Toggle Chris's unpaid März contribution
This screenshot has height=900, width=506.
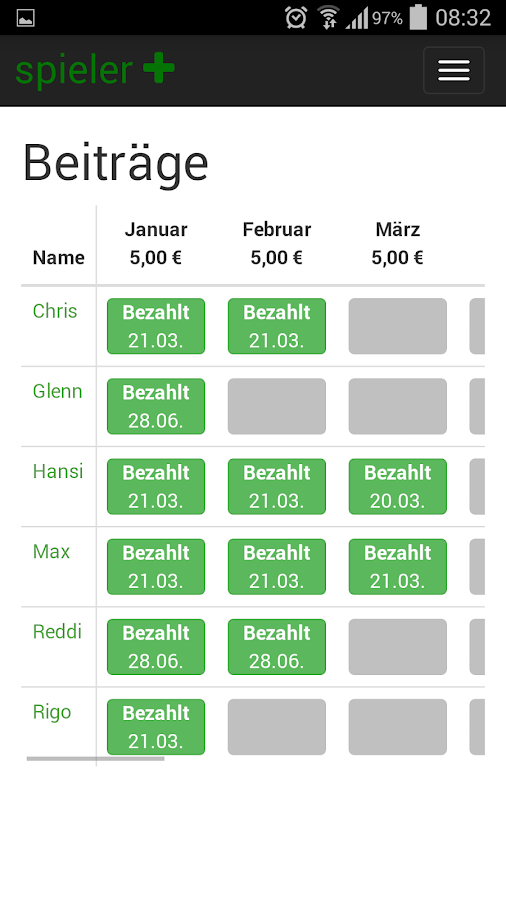(398, 326)
